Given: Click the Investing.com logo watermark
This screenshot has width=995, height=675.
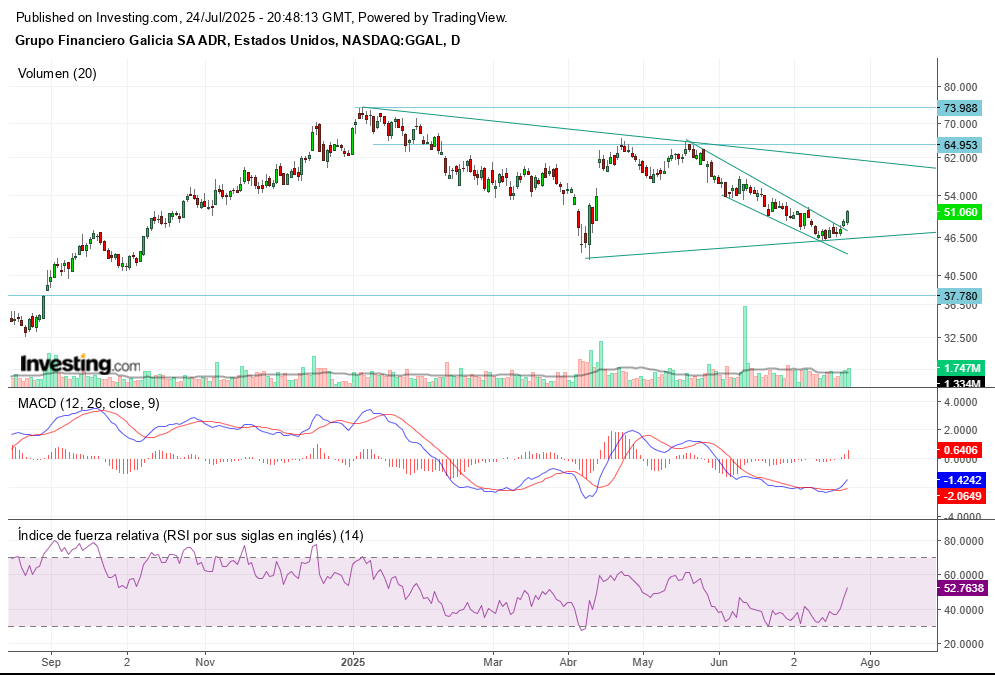Looking at the screenshot, I should coord(80,365).
